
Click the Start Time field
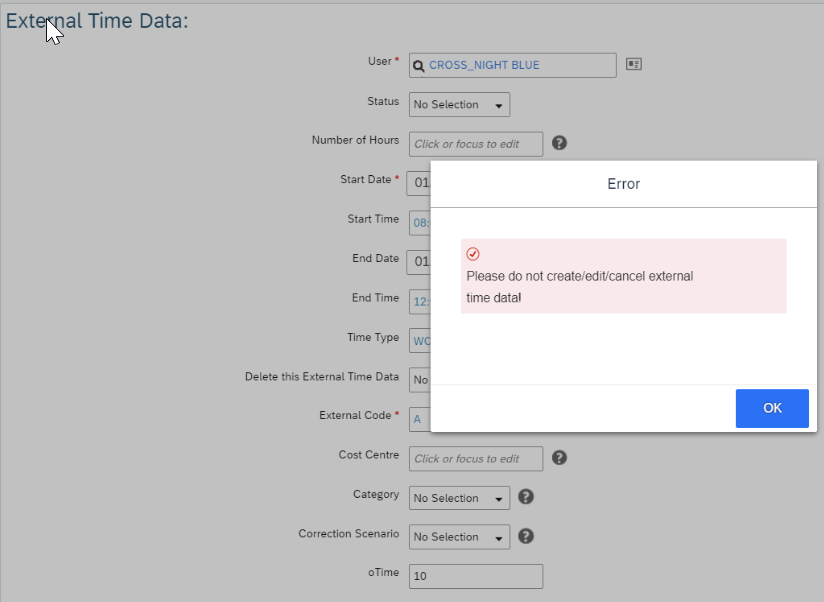420,223
